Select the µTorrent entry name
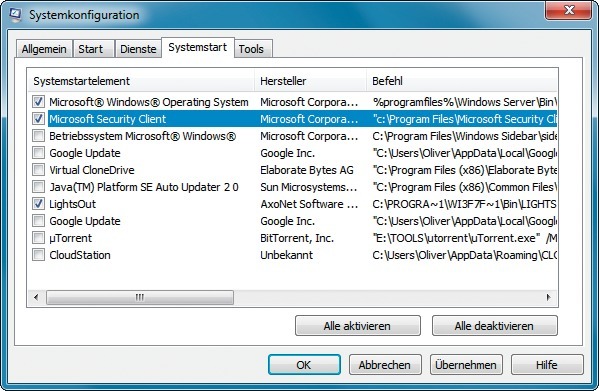This screenshot has height=391, width=599. click(x=71, y=238)
